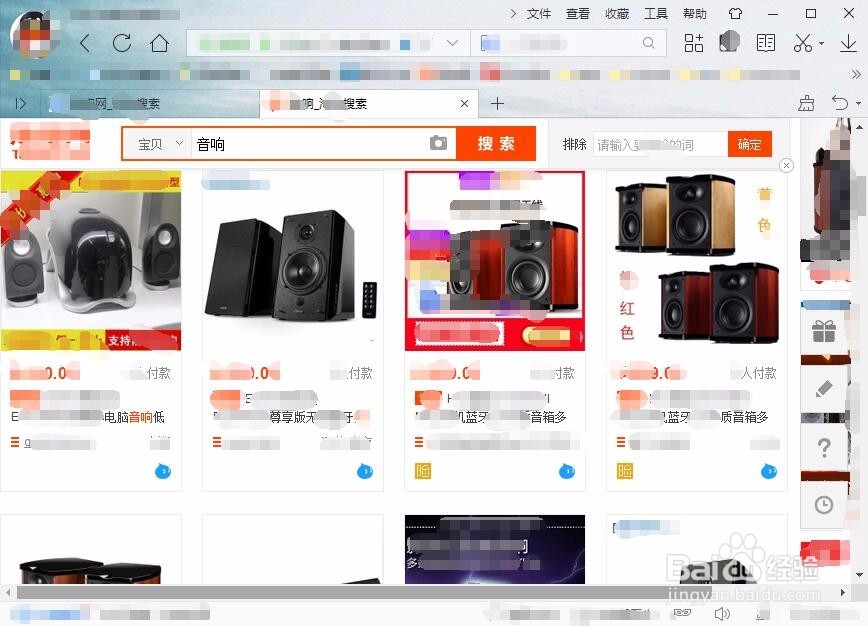The width and height of the screenshot is (868, 626).
Task: Open the product title ending with 电脑音响低
Action: (x=88, y=417)
